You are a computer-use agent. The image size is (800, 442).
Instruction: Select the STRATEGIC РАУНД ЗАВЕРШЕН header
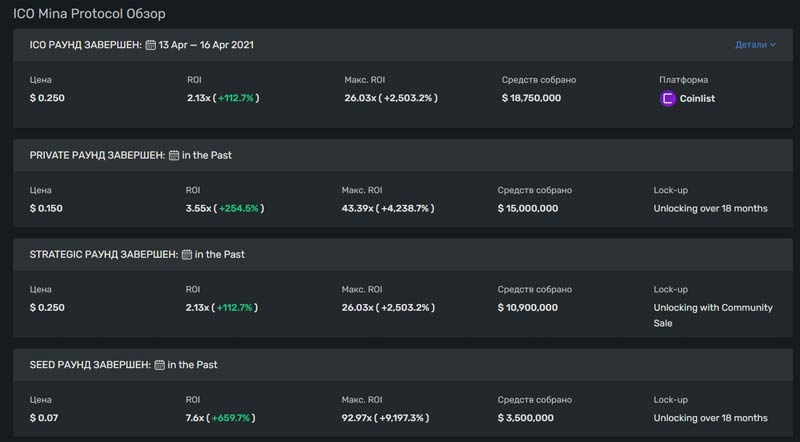click(104, 254)
